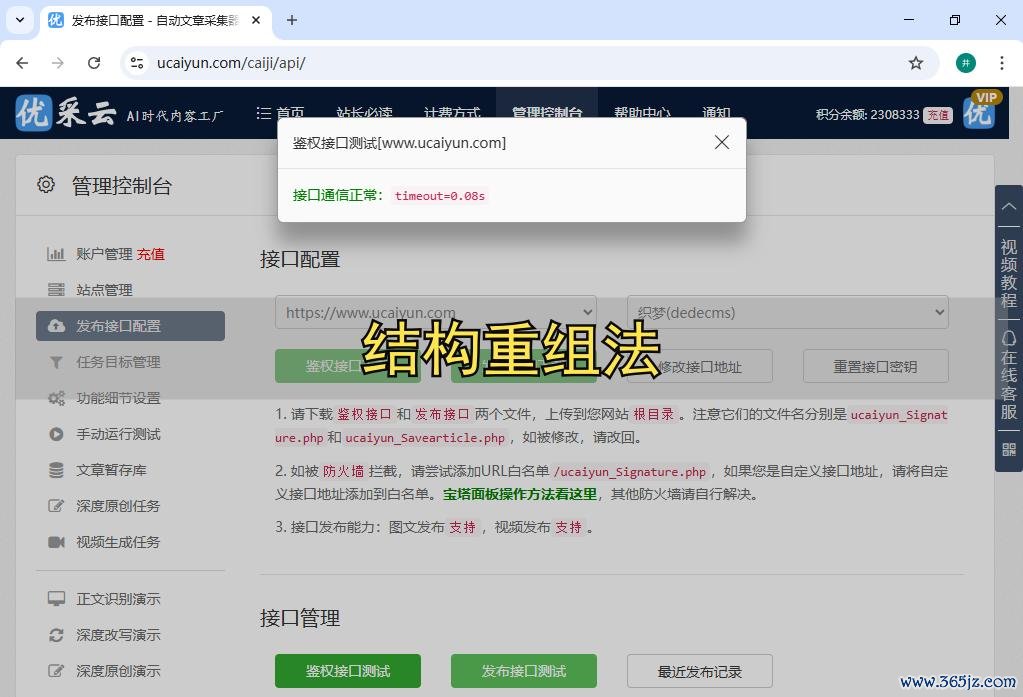Open the browser profile avatar
Screen dimensions: 1023x697
(x=966, y=63)
